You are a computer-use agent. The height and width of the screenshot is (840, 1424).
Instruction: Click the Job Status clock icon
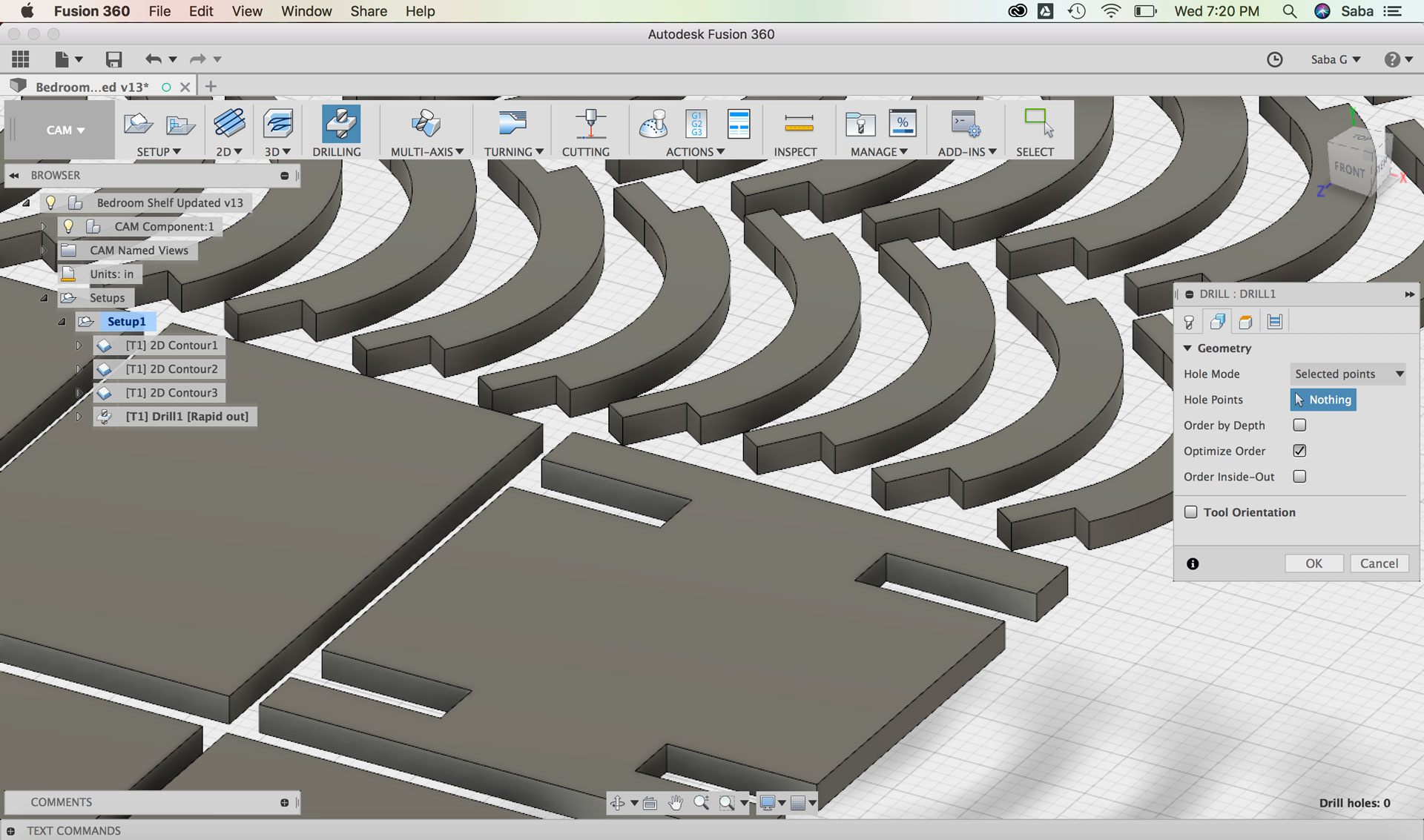pyautogui.click(x=1274, y=59)
